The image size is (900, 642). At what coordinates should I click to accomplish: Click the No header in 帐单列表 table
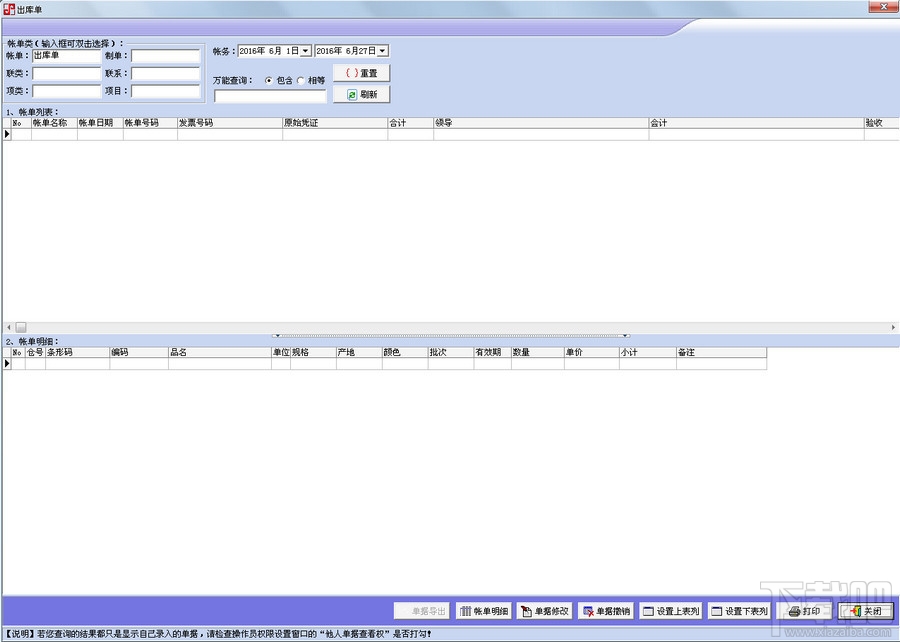[x=21, y=123]
